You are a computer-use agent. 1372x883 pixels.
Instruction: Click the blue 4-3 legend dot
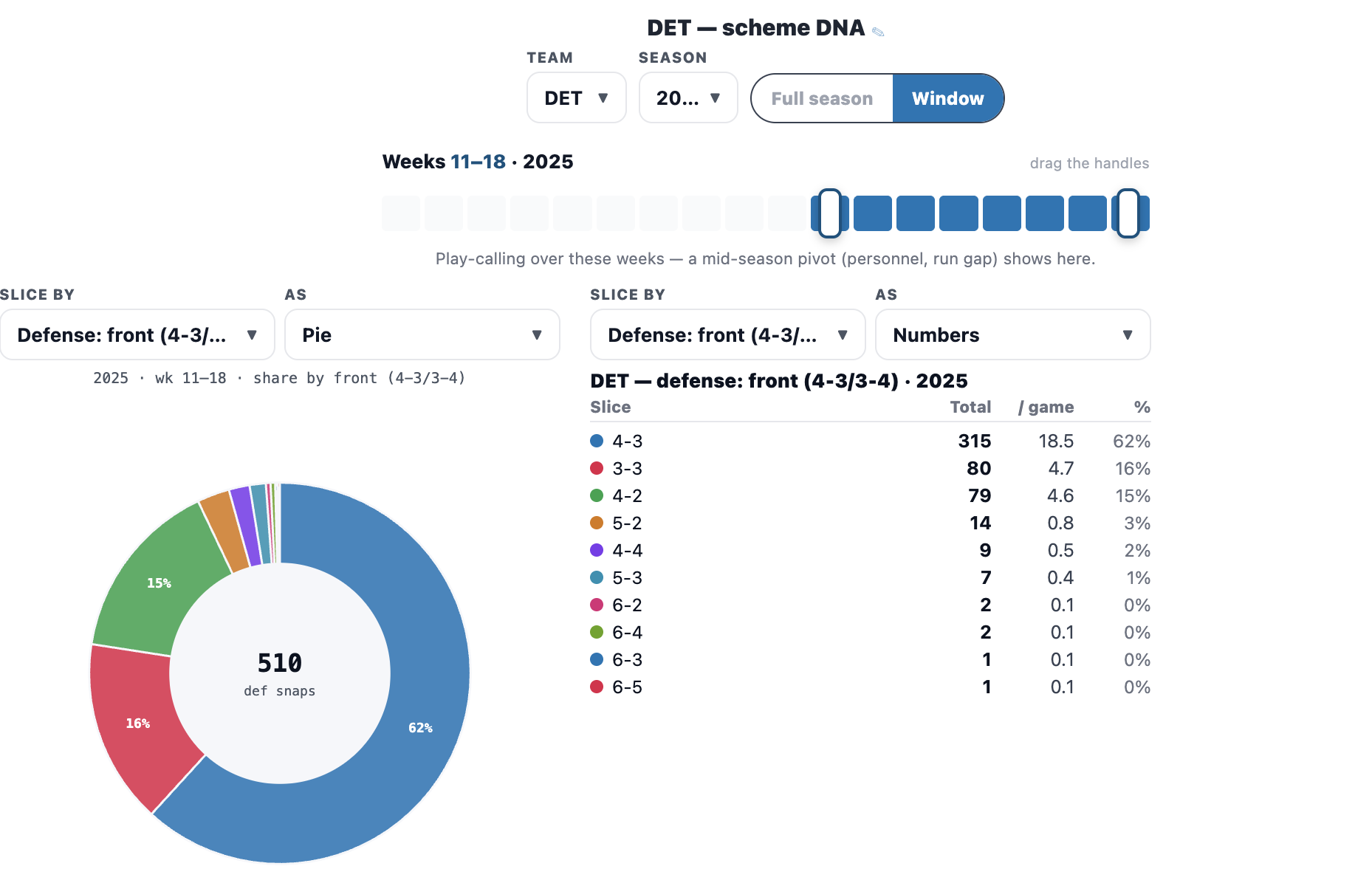597,441
